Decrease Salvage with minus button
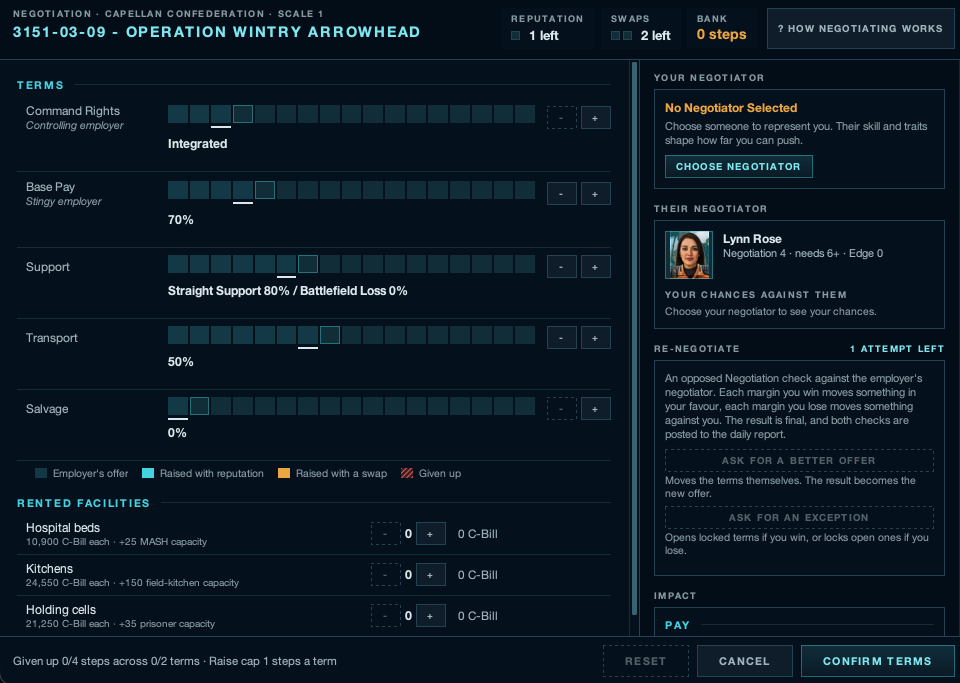The image size is (960, 683). click(561, 409)
